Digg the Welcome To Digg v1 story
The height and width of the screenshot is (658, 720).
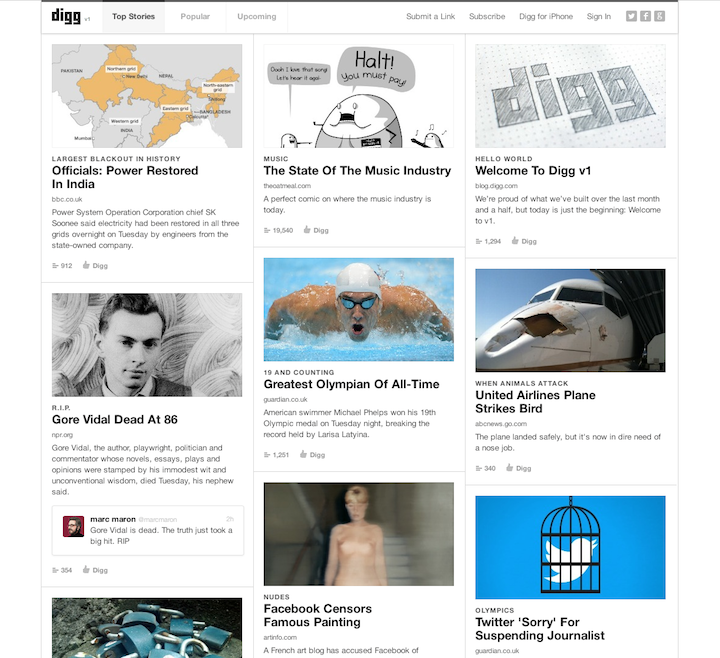click(524, 241)
